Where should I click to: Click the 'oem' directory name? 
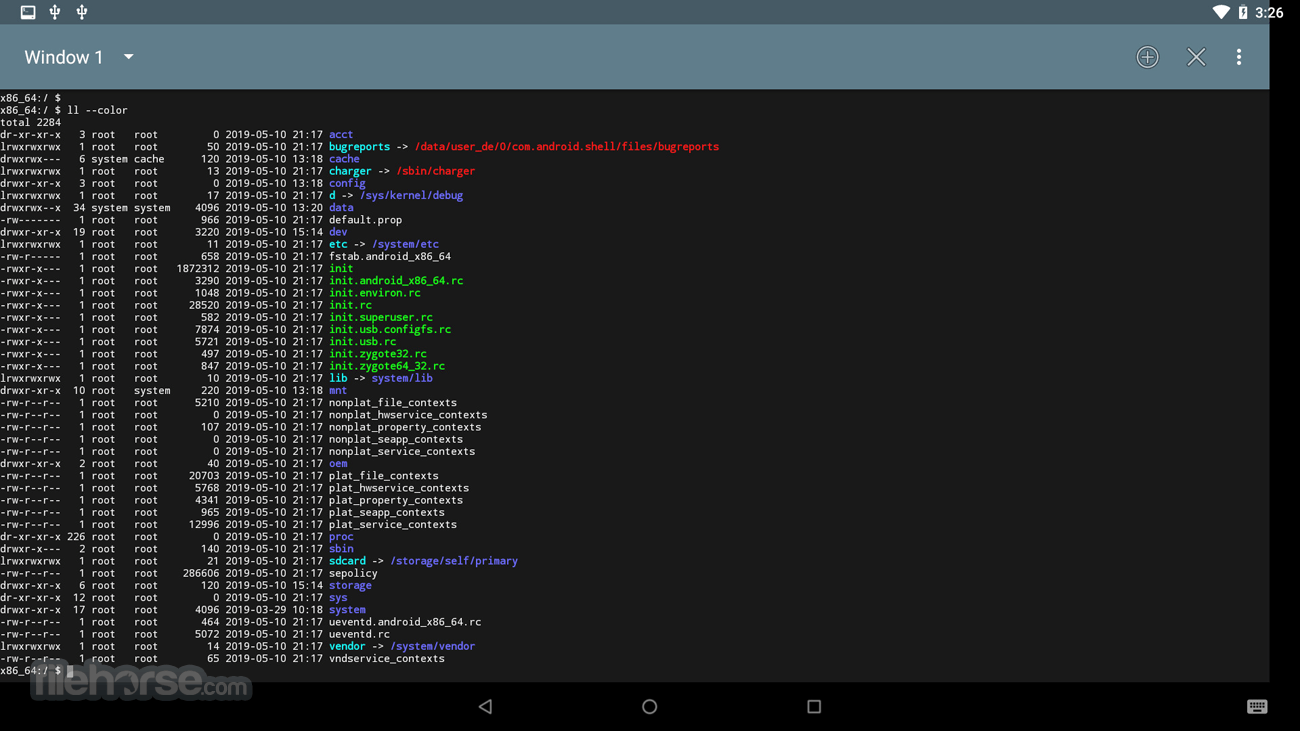coord(338,464)
